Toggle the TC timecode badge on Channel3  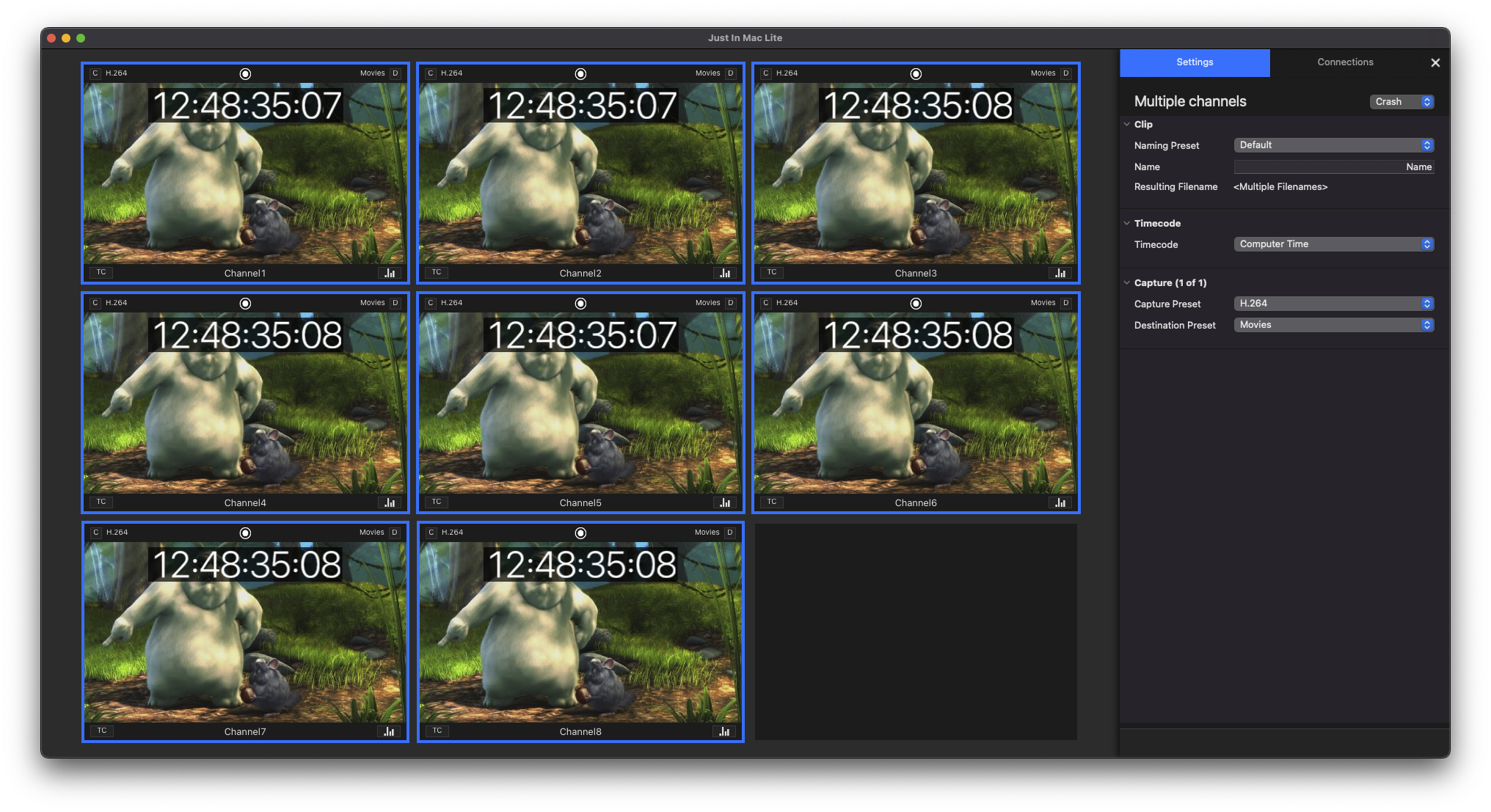[x=772, y=272]
